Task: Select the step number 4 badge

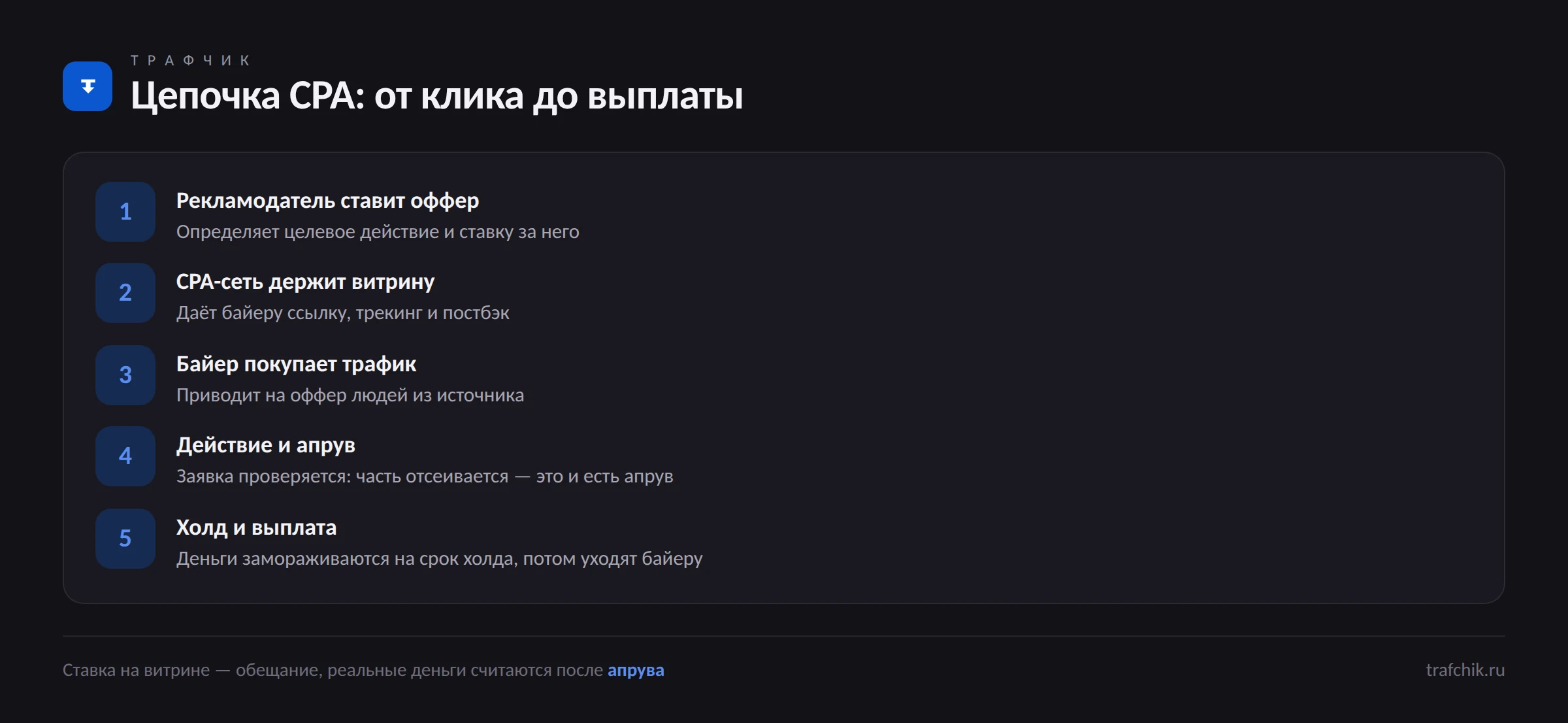Action: point(125,456)
